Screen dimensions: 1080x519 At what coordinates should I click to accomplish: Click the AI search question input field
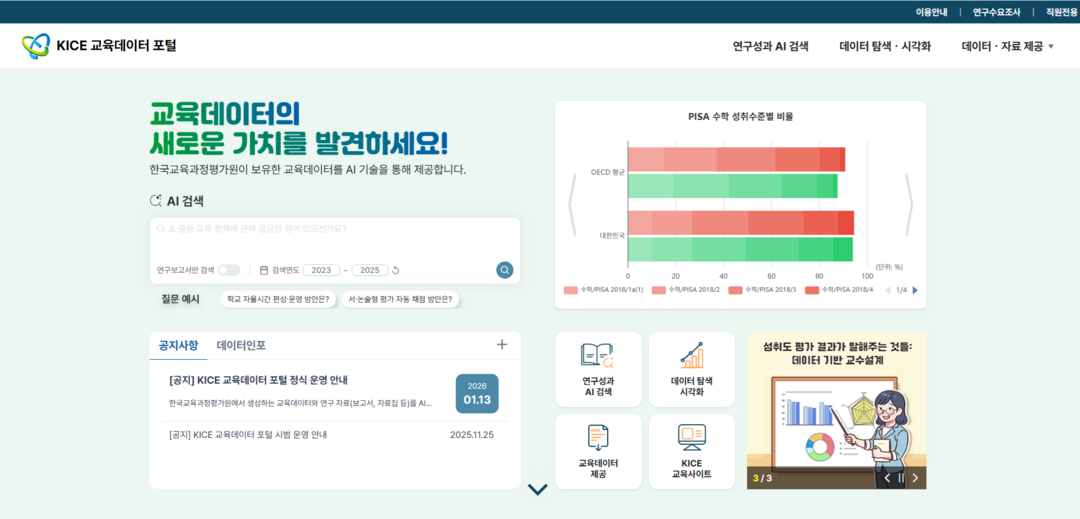pos(334,229)
